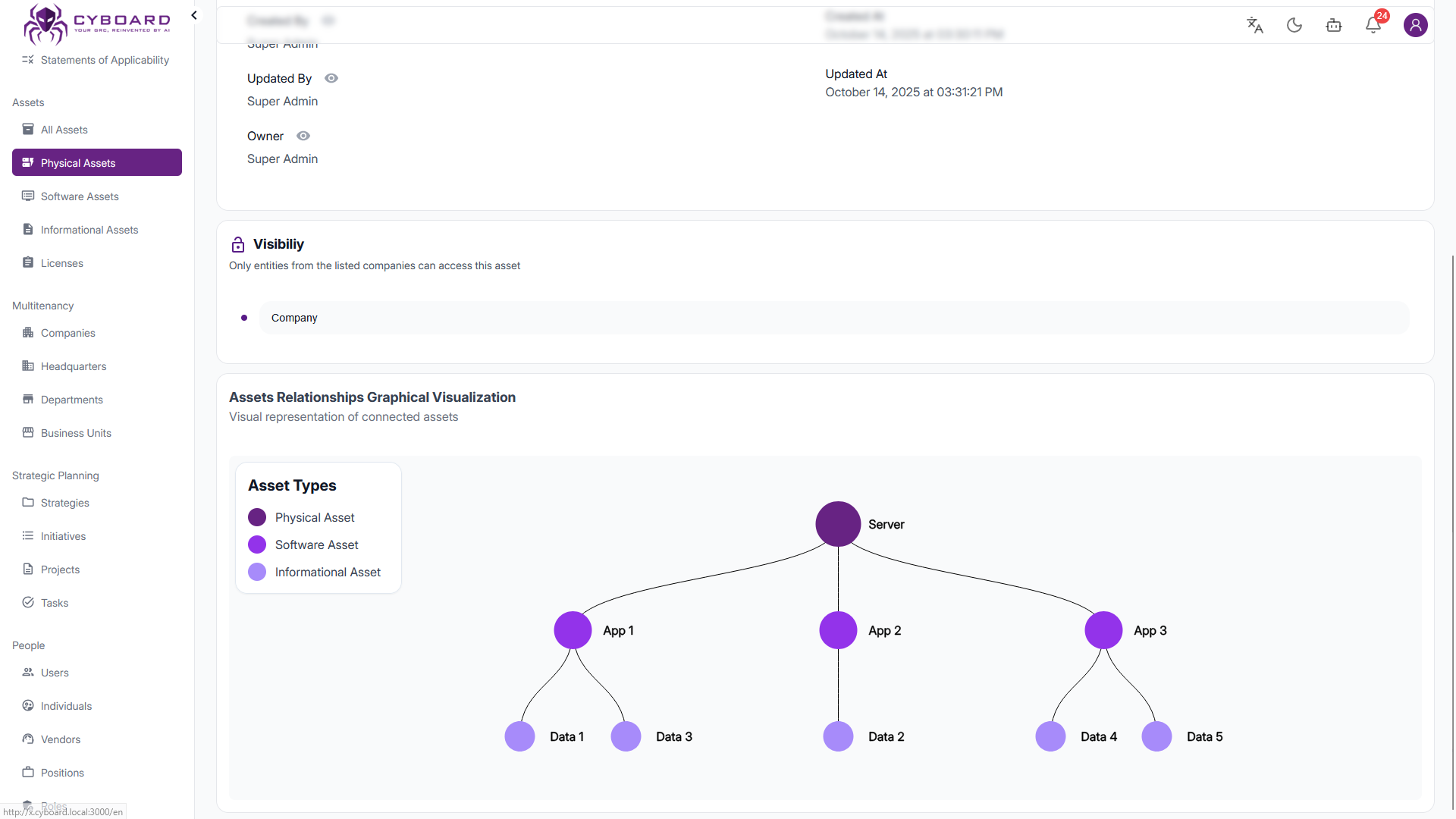The width and height of the screenshot is (1456, 819).
Task: Collapse the sidebar with chevron arrow
Action: pyautogui.click(x=194, y=15)
